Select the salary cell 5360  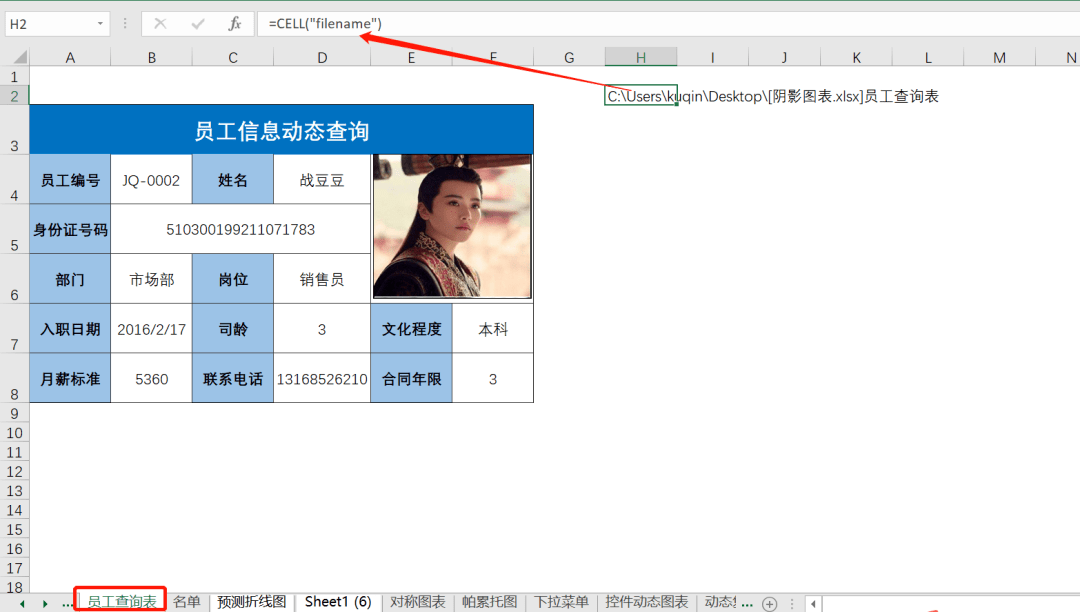[152, 379]
